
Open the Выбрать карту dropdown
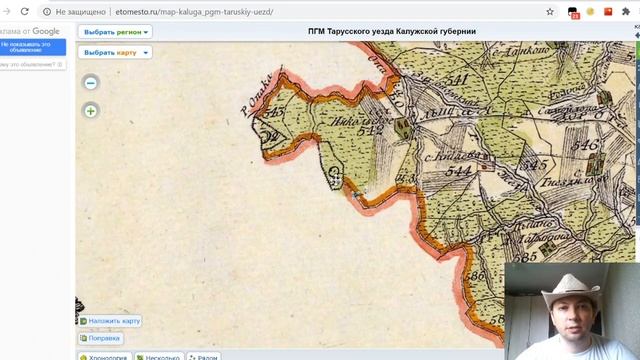(115, 52)
